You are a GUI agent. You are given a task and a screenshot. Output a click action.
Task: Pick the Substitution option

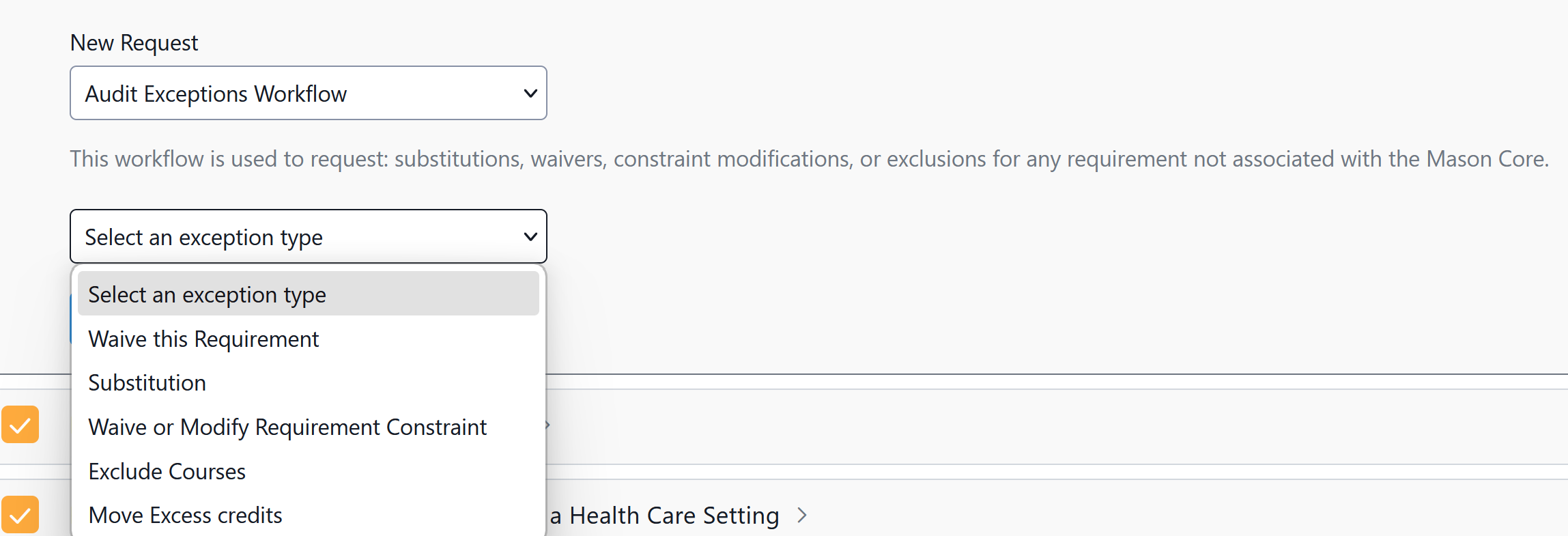pos(147,383)
